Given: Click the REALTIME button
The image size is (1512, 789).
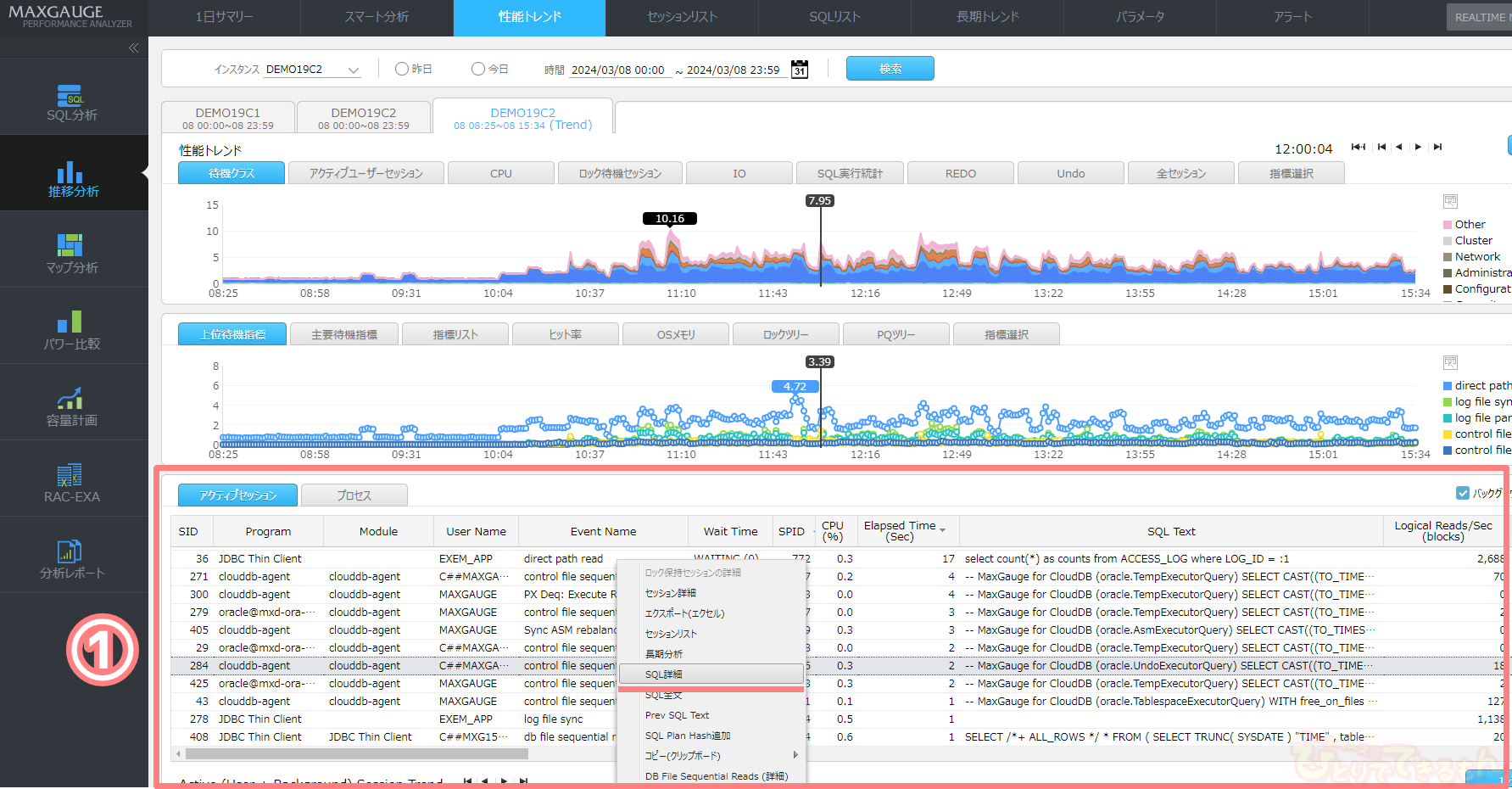Looking at the screenshot, I should (x=1480, y=17).
